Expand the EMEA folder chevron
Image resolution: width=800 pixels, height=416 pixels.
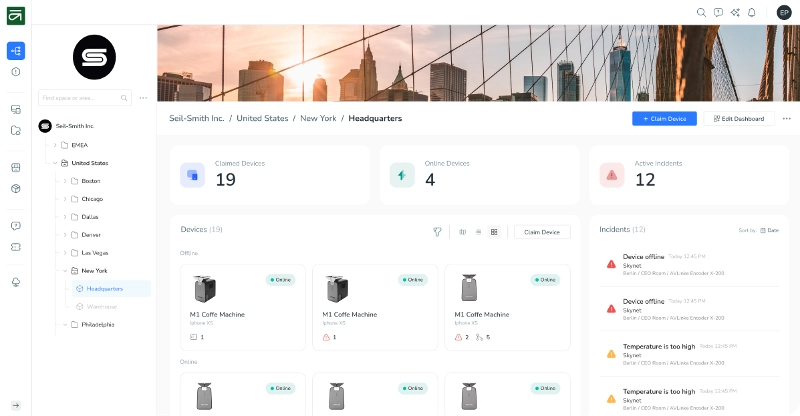[55, 145]
